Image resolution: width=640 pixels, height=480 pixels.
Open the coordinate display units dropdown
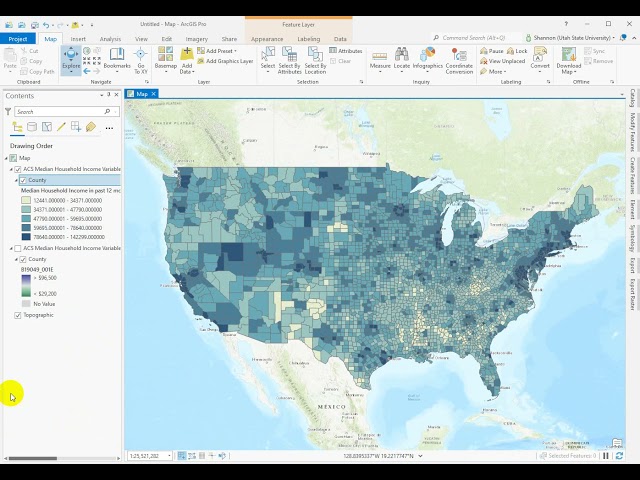click(x=420, y=456)
